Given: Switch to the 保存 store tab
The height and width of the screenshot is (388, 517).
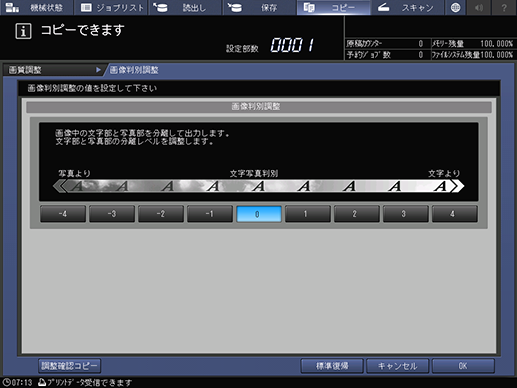Looking at the screenshot, I should point(259,7).
